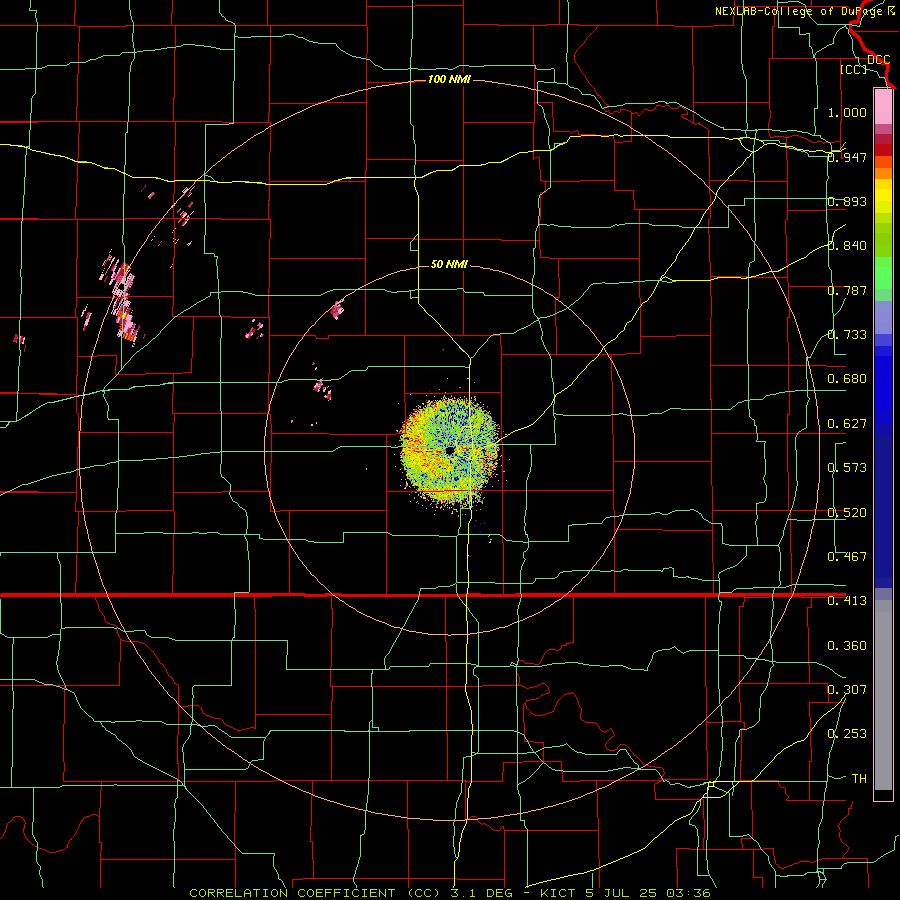The image size is (900, 900).
Task: Click the 0.307 color scale label
Action: pos(847,690)
